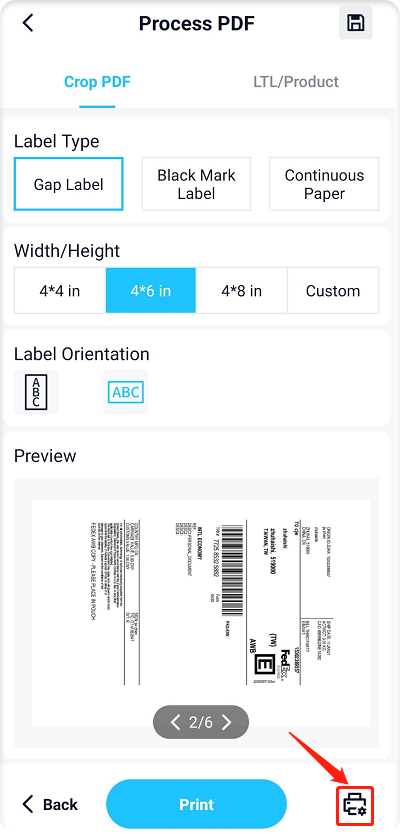
Task: Go to next preview page arrow
Action: click(226, 722)
